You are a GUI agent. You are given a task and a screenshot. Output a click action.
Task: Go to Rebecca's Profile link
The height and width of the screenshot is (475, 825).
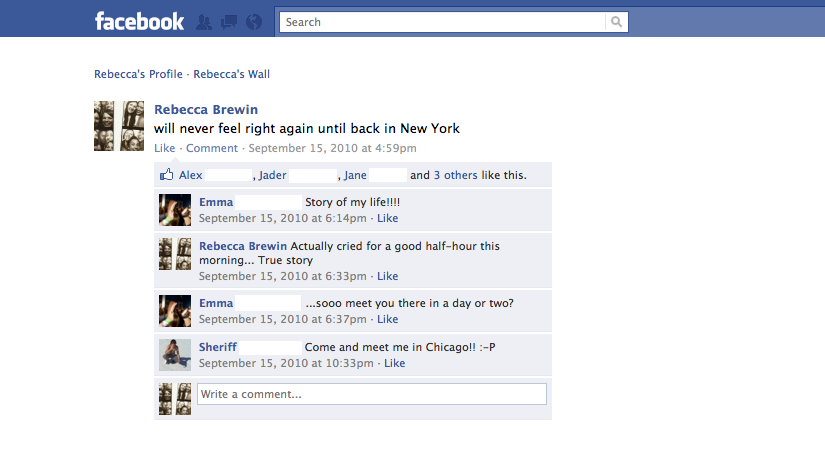[x=138, y=74]
